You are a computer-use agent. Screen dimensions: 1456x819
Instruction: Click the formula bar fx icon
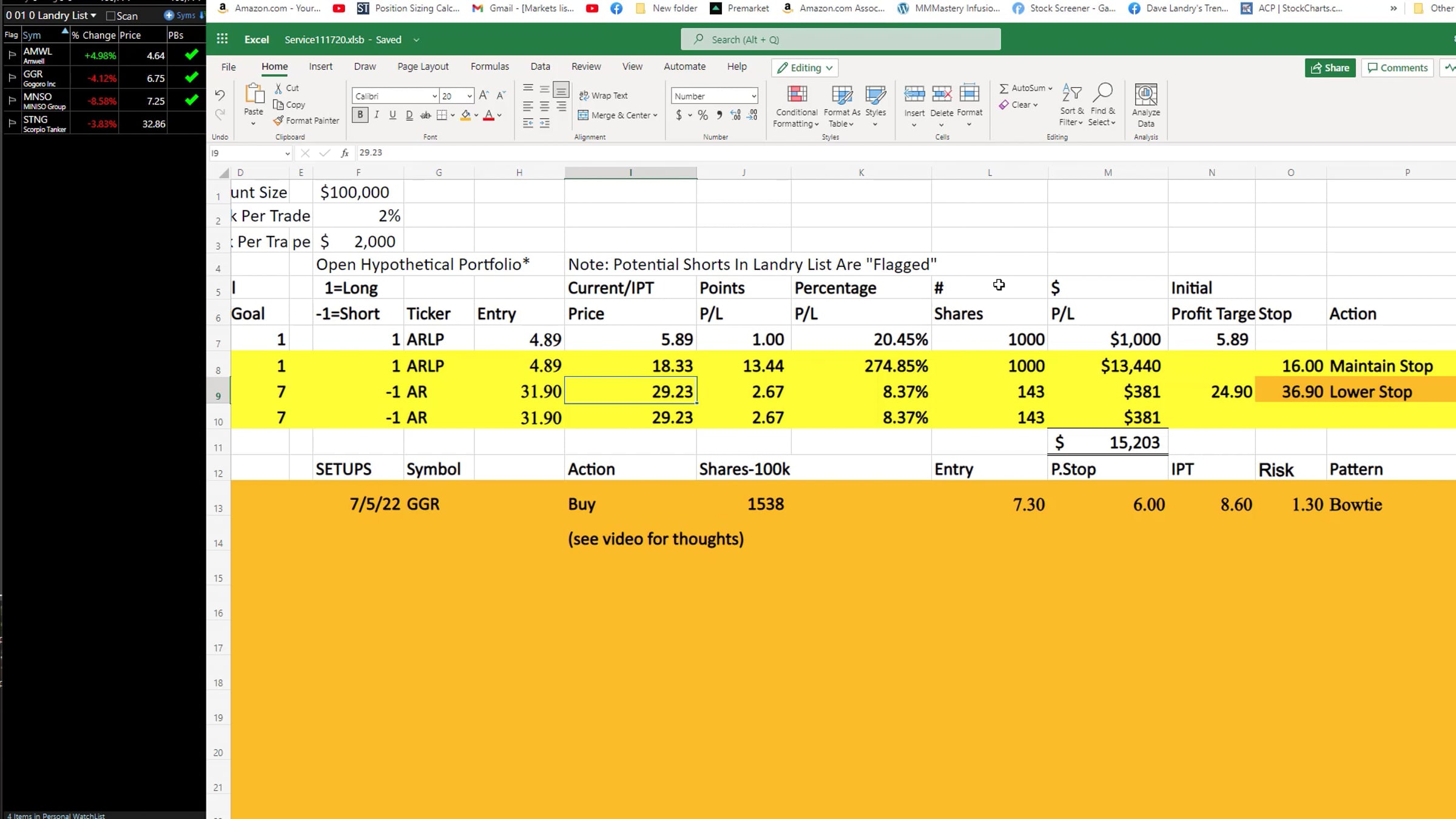click(x=345, y=153)
